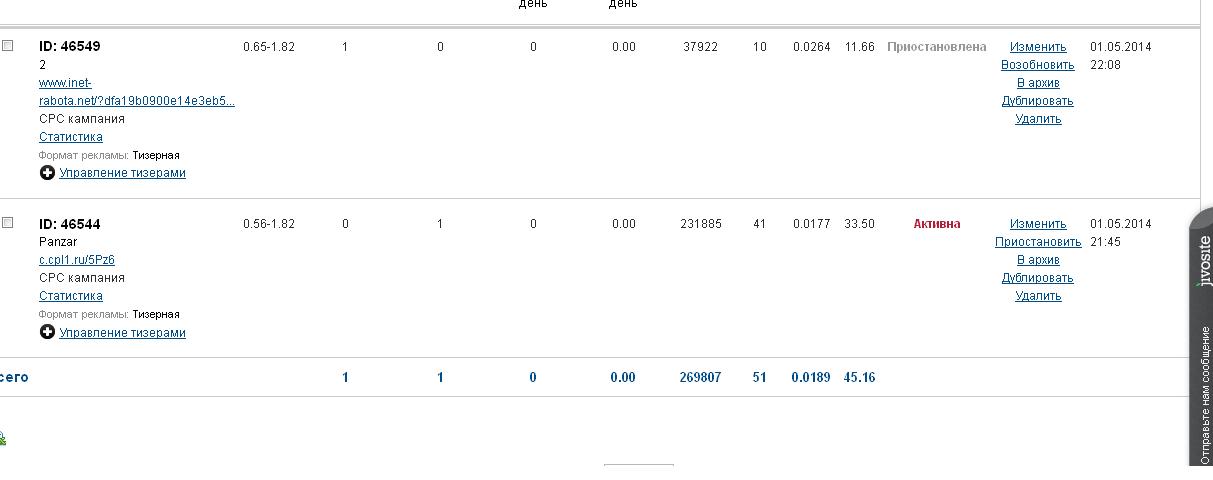Click plus icon for campaign 46549 teasers
Viewport: 1213px width, 480px height.
point(47,173)
